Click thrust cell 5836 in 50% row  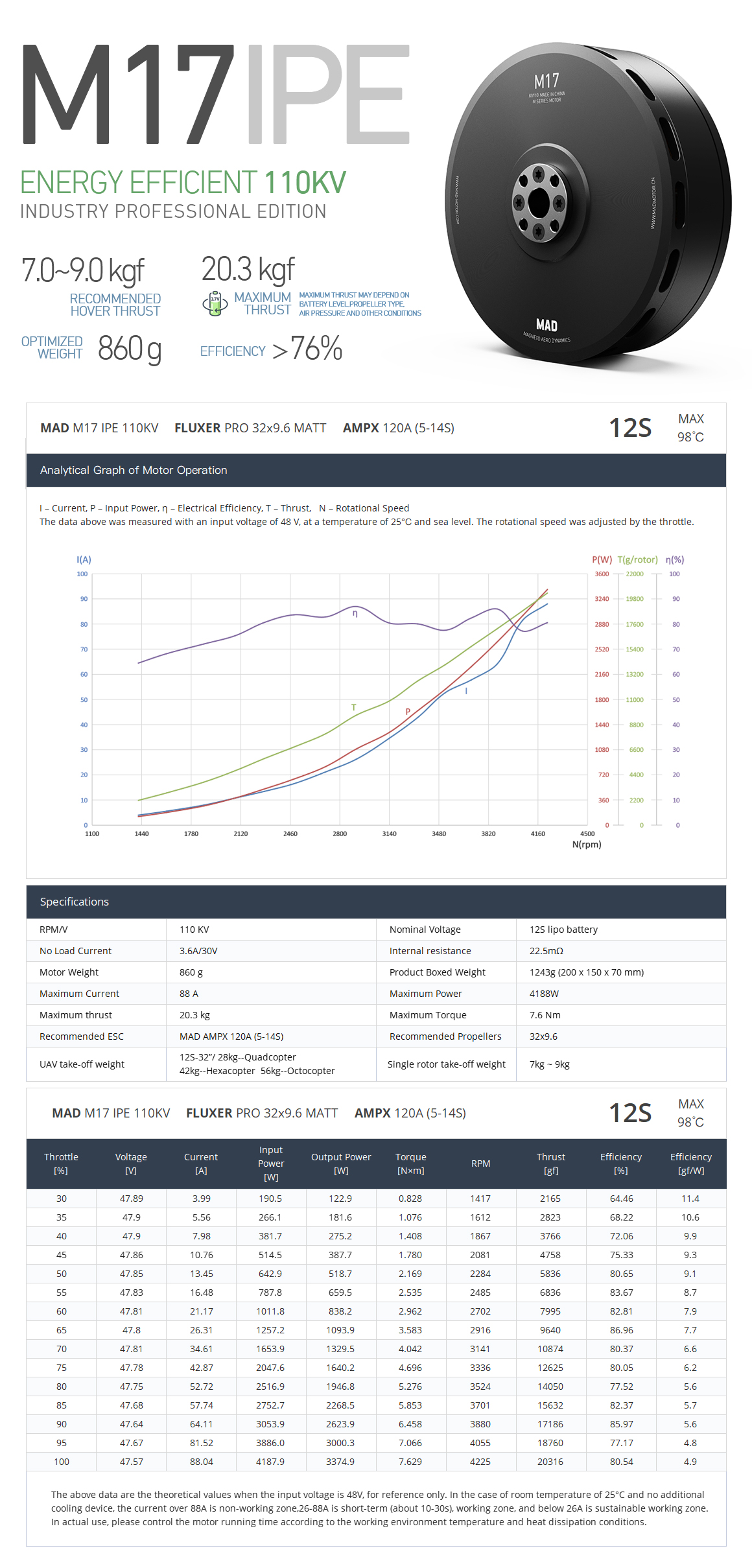550,1274
